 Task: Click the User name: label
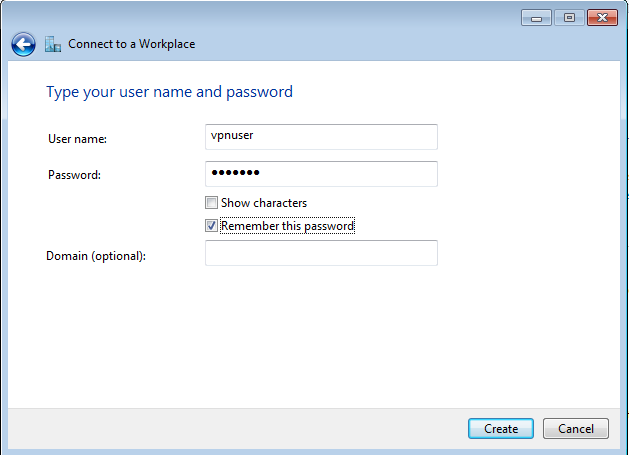[x=77, y=138]
